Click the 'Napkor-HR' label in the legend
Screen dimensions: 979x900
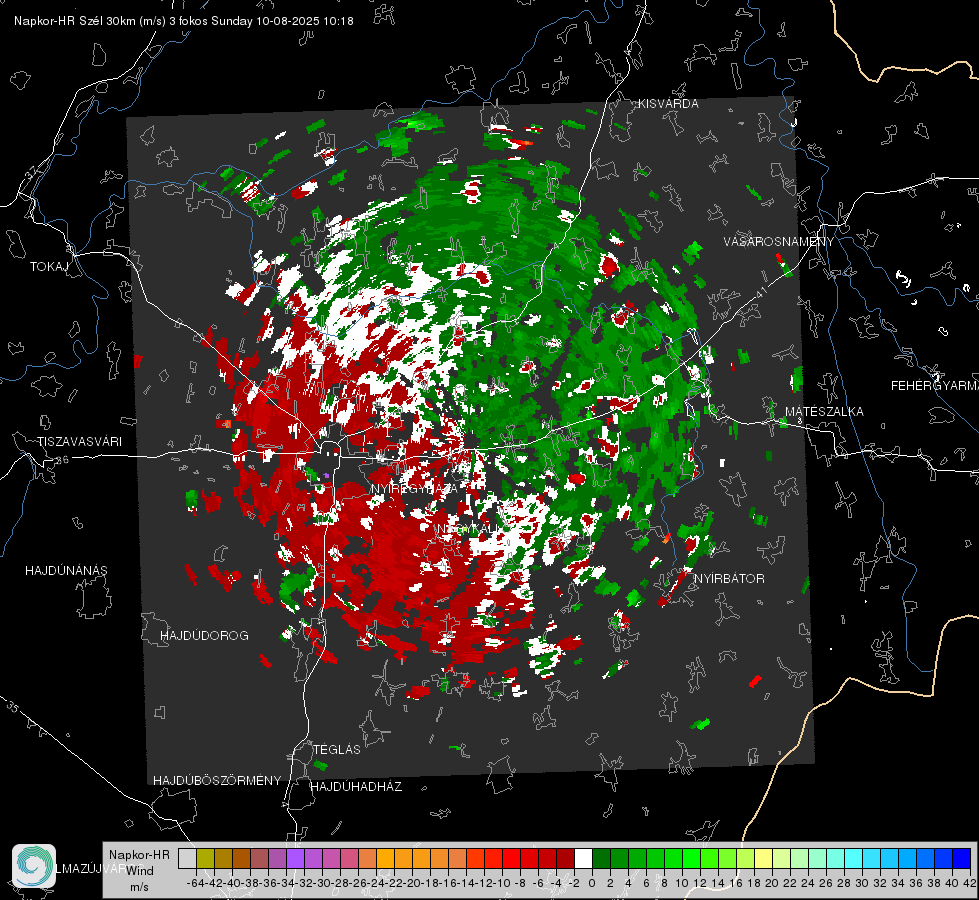139,854
